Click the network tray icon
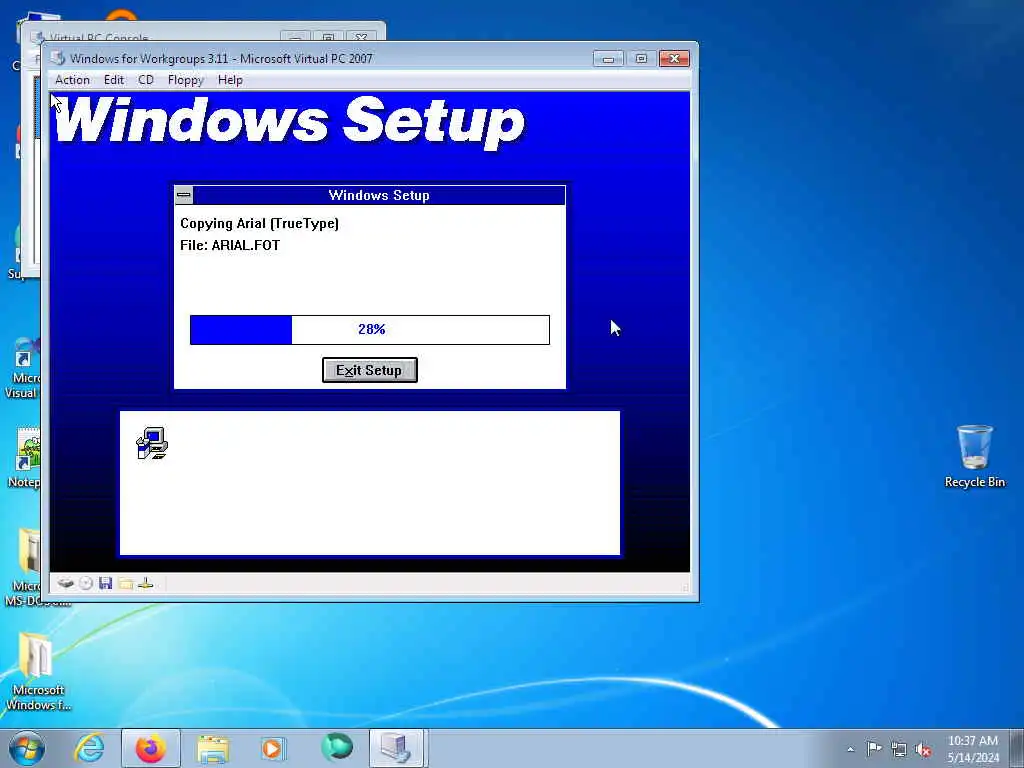Screen dimensions: 1024x768 point(899,749)
